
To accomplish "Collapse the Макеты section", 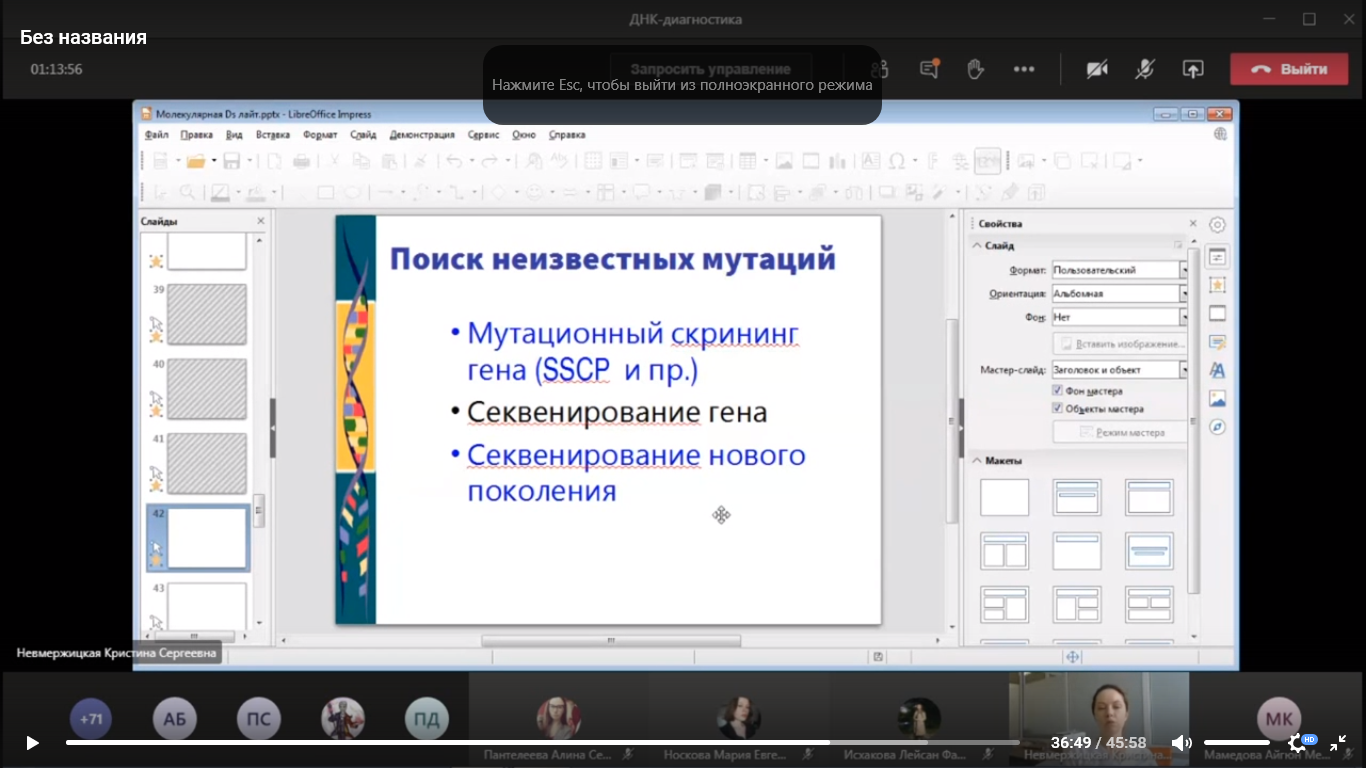I will 977,461.
